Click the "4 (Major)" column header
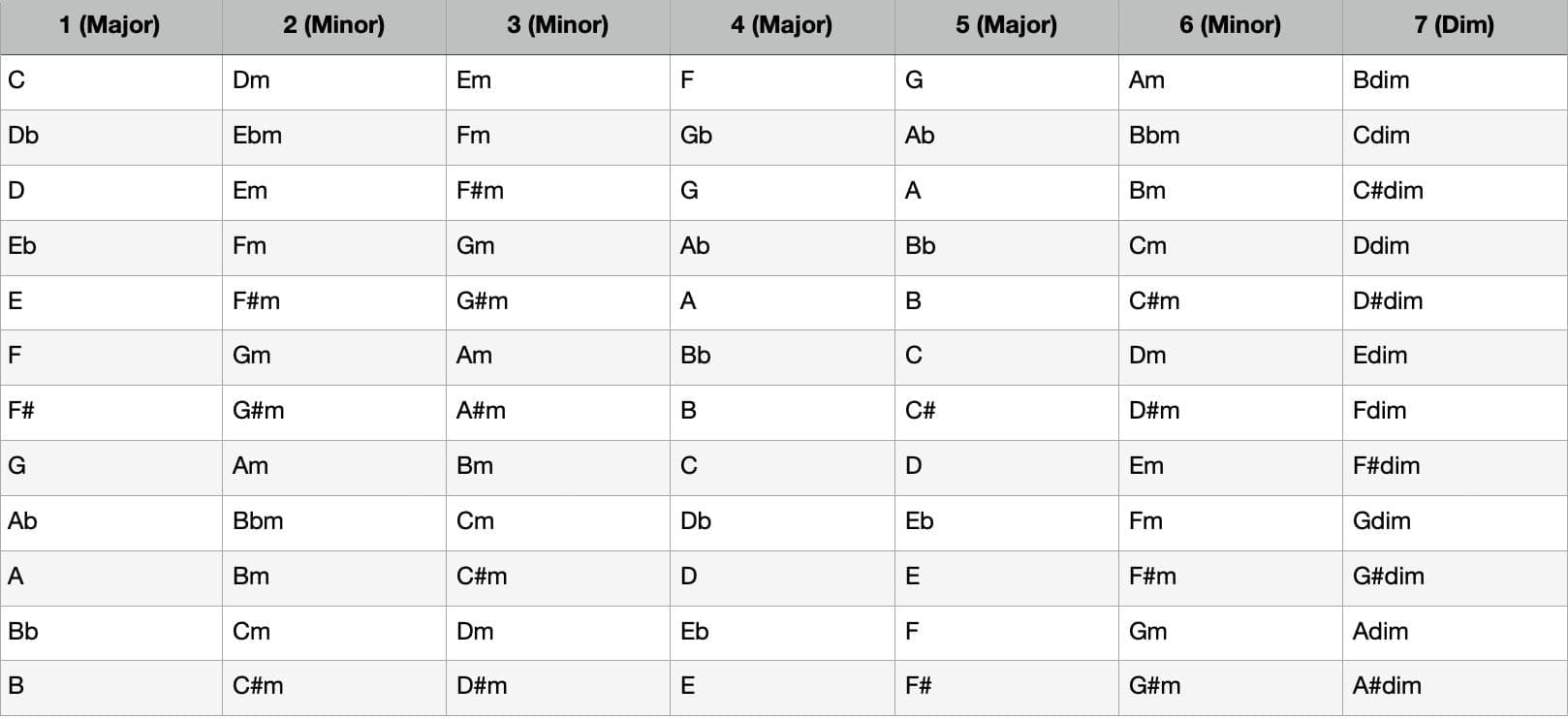 781,25
